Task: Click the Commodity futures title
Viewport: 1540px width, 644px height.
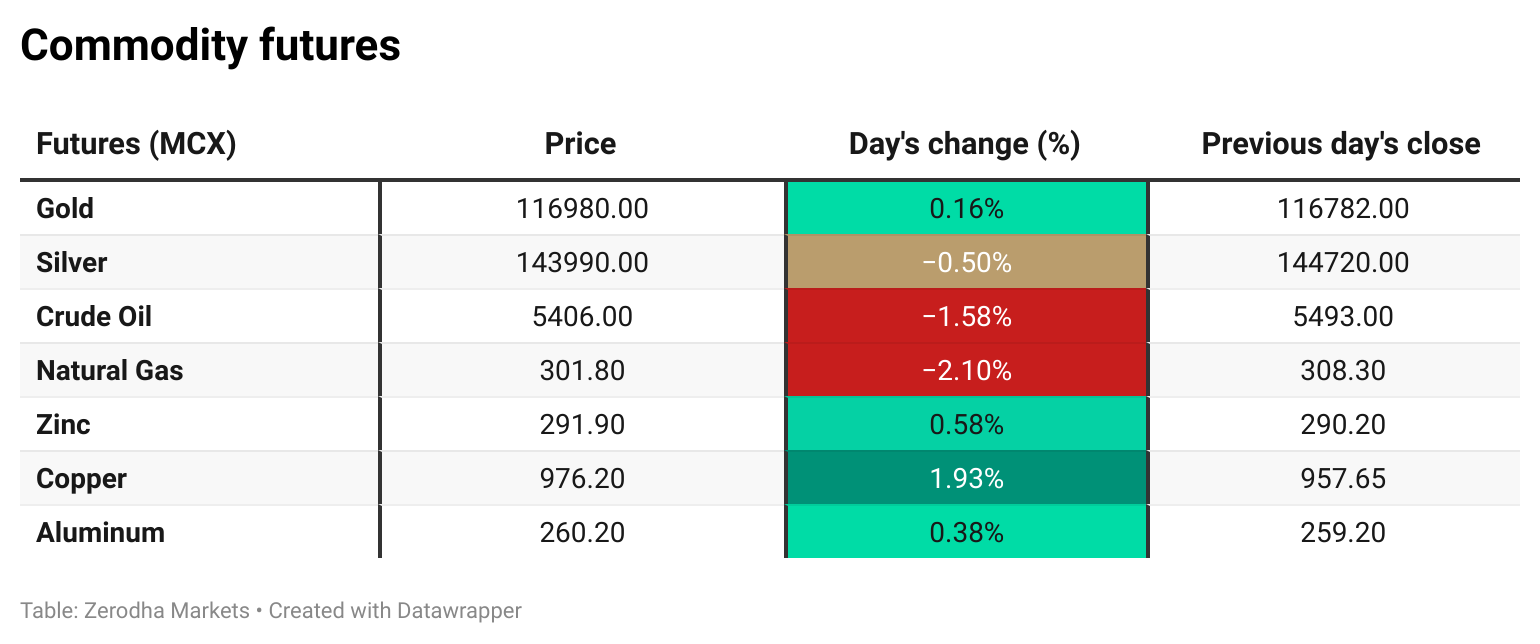Action: click(x=210, y=45)
